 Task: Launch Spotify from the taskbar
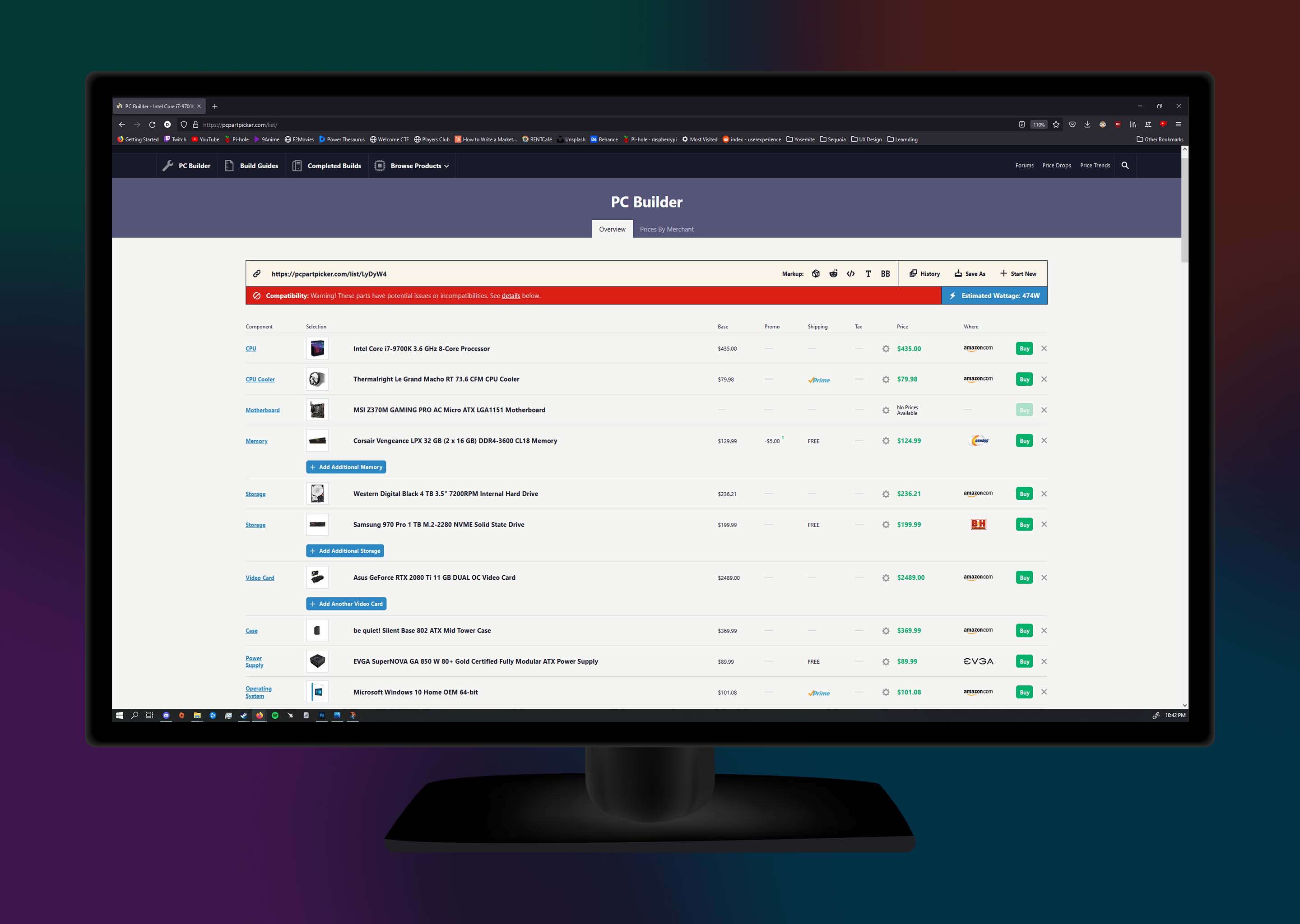(275, 715)
